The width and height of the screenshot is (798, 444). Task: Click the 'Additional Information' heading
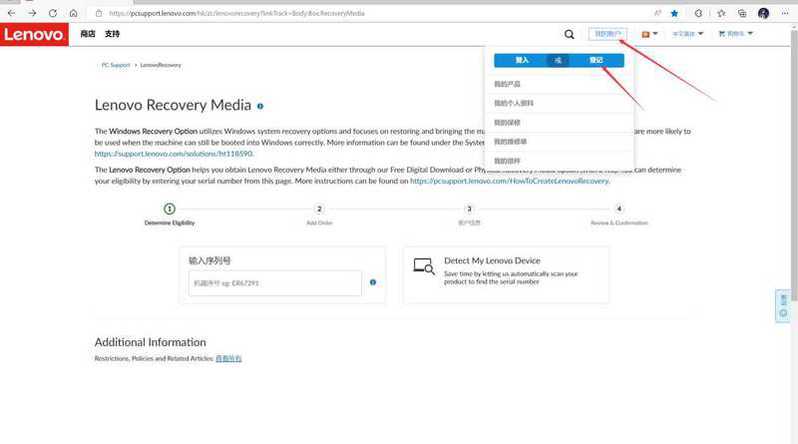coord(150,342)
